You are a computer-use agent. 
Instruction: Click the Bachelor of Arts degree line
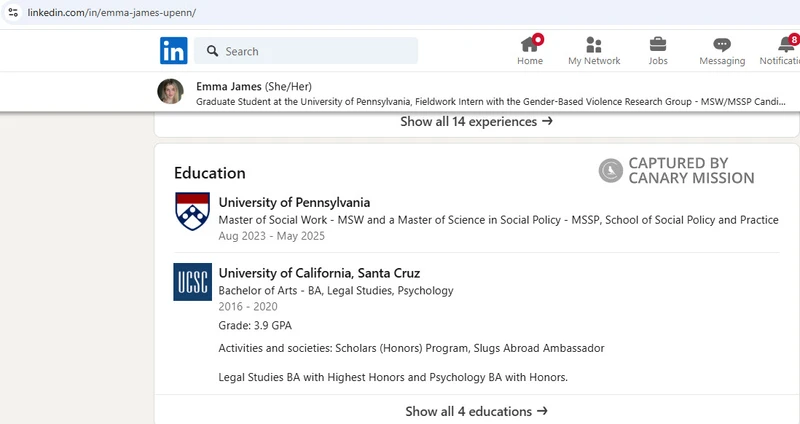click(335, 291)
